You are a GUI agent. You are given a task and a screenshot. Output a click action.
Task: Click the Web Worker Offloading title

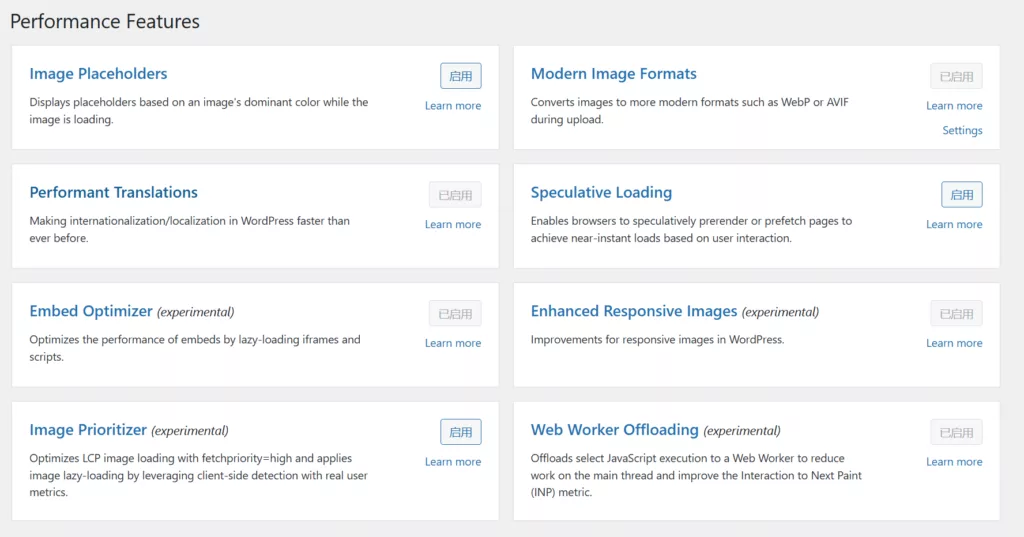point(614,430)
